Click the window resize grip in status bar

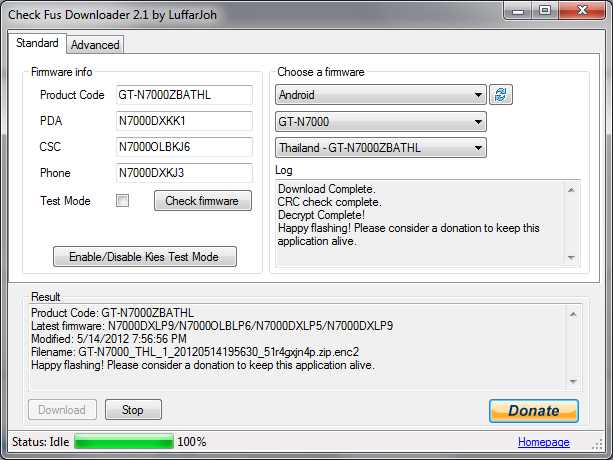(598, 444)
